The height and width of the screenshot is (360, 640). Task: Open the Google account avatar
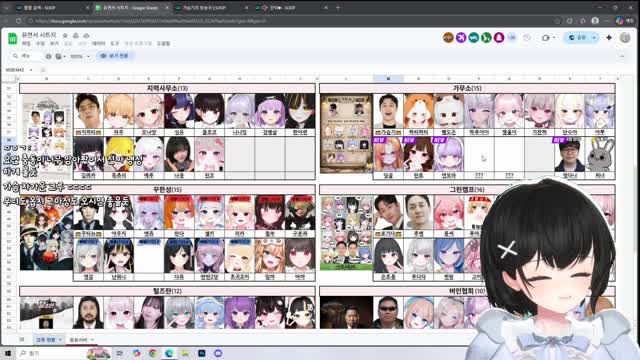tap(625, 38)
